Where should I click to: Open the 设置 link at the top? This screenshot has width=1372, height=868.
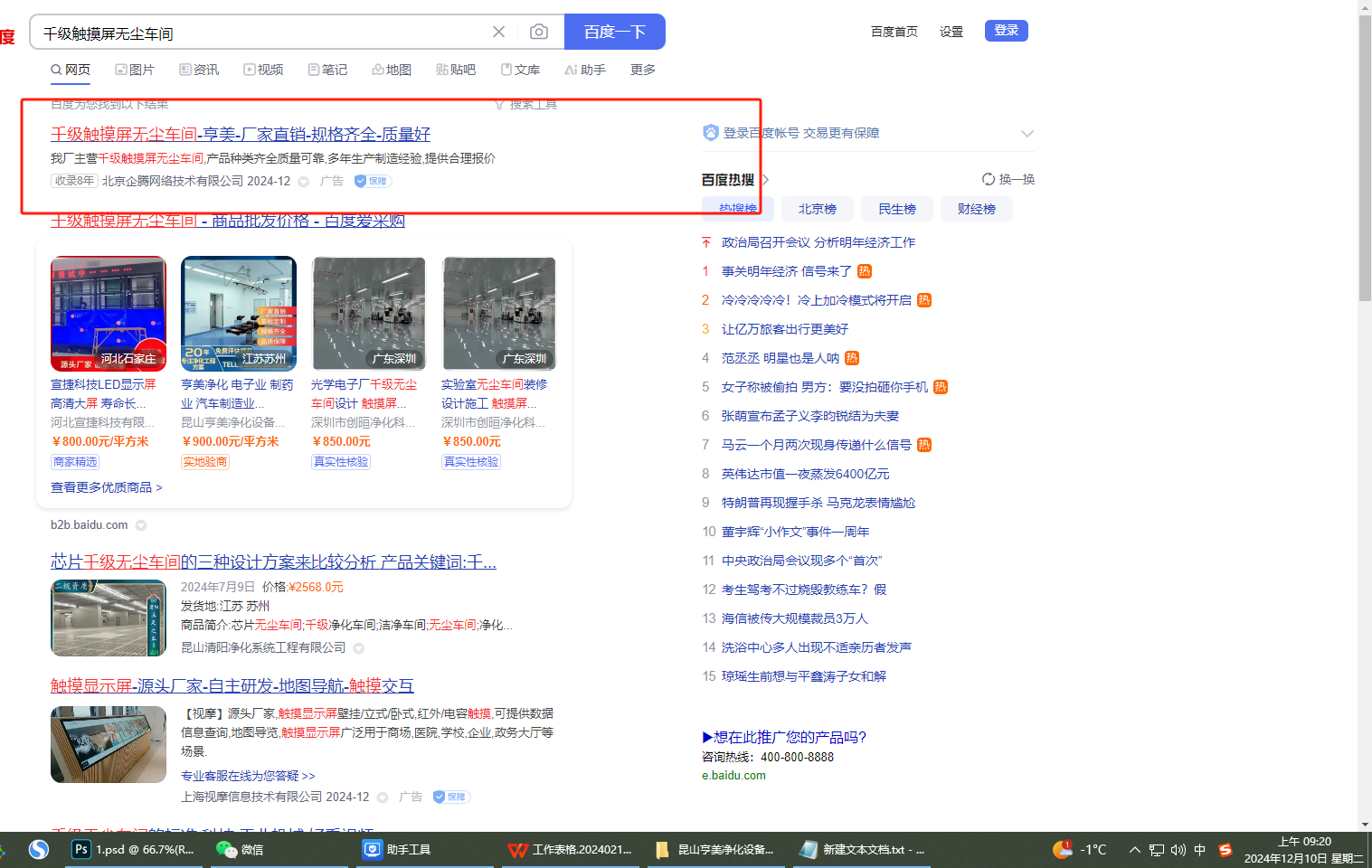coord(951,32)
